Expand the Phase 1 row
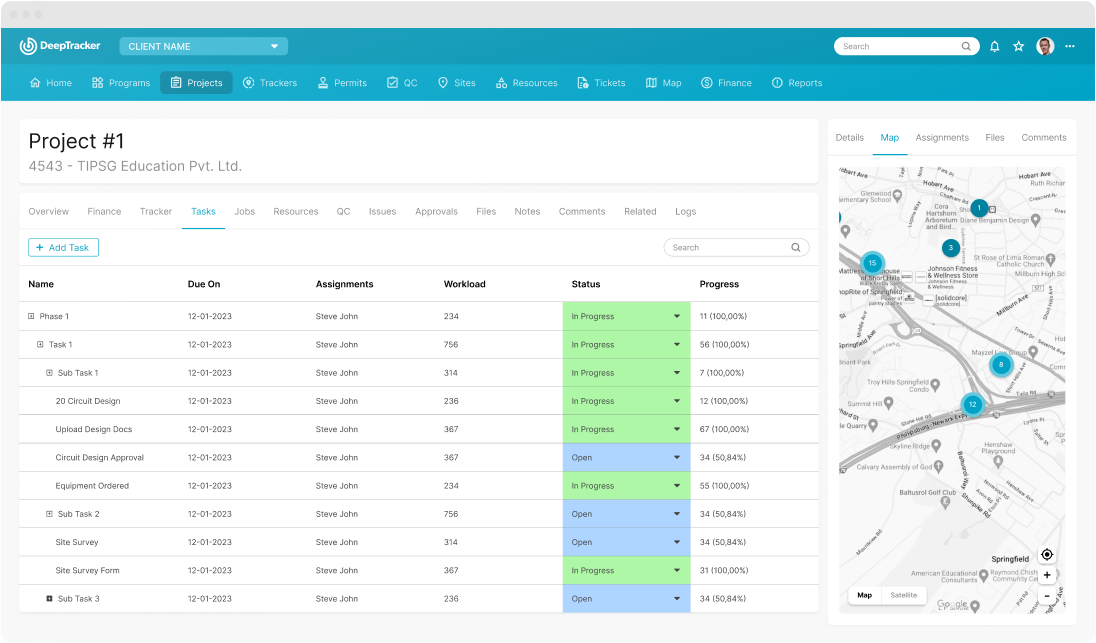 pyautogui.click(x=31, y=317)
